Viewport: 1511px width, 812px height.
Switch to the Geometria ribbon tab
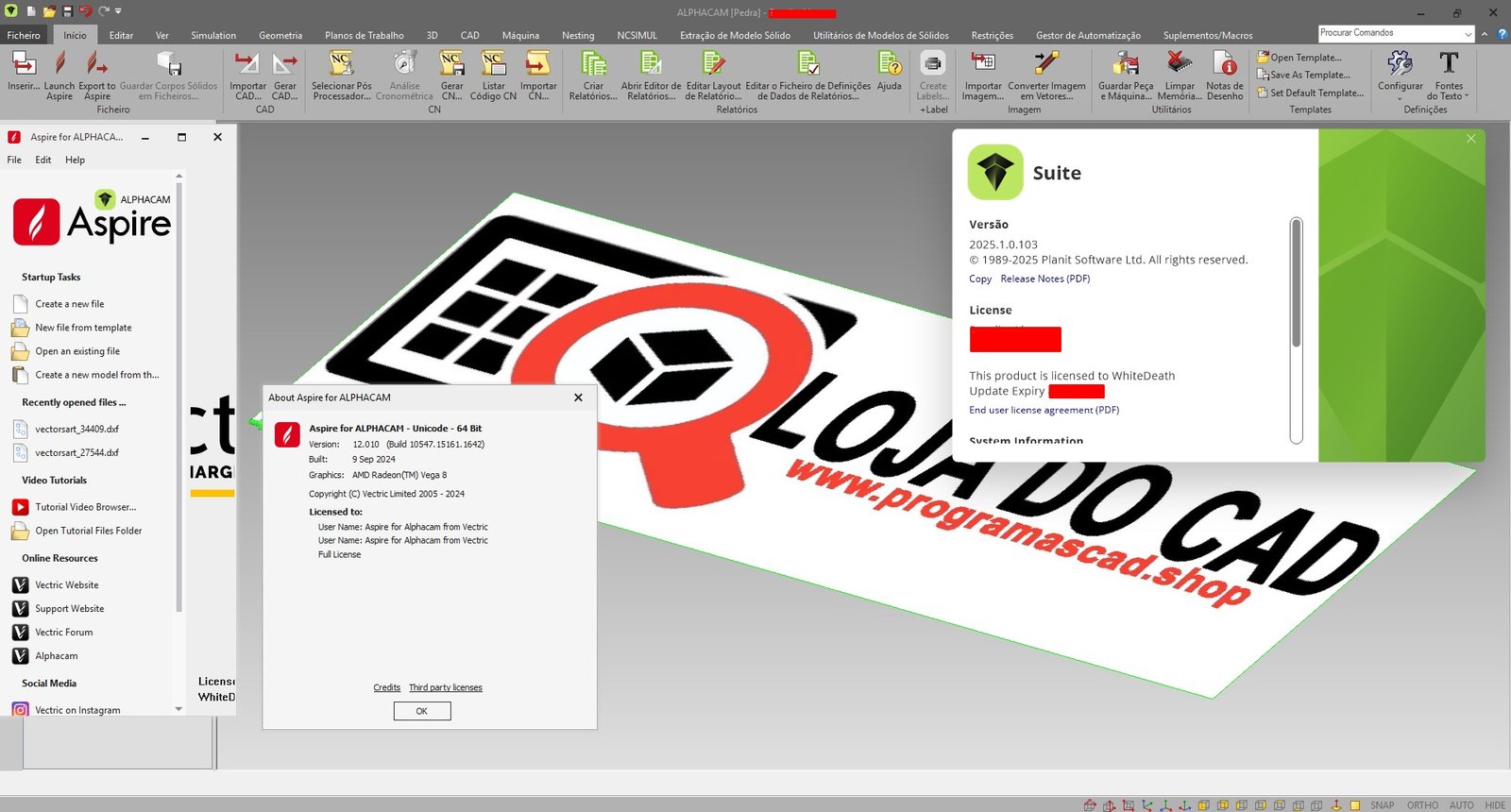click(x=280, y=36)
